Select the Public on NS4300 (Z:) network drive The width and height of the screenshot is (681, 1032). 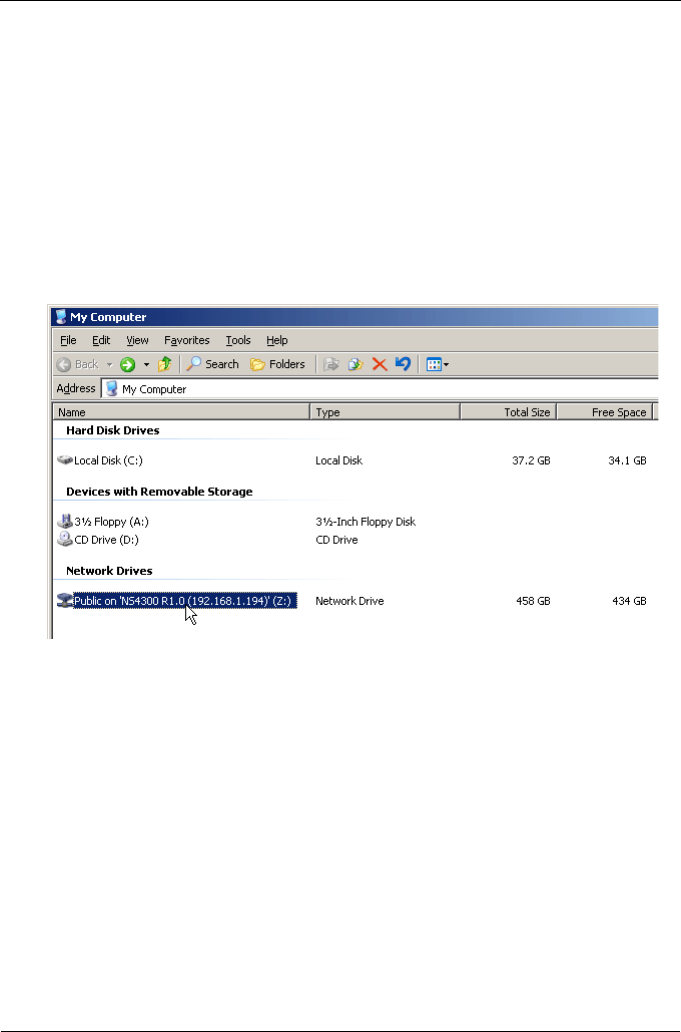pos(185,601)
